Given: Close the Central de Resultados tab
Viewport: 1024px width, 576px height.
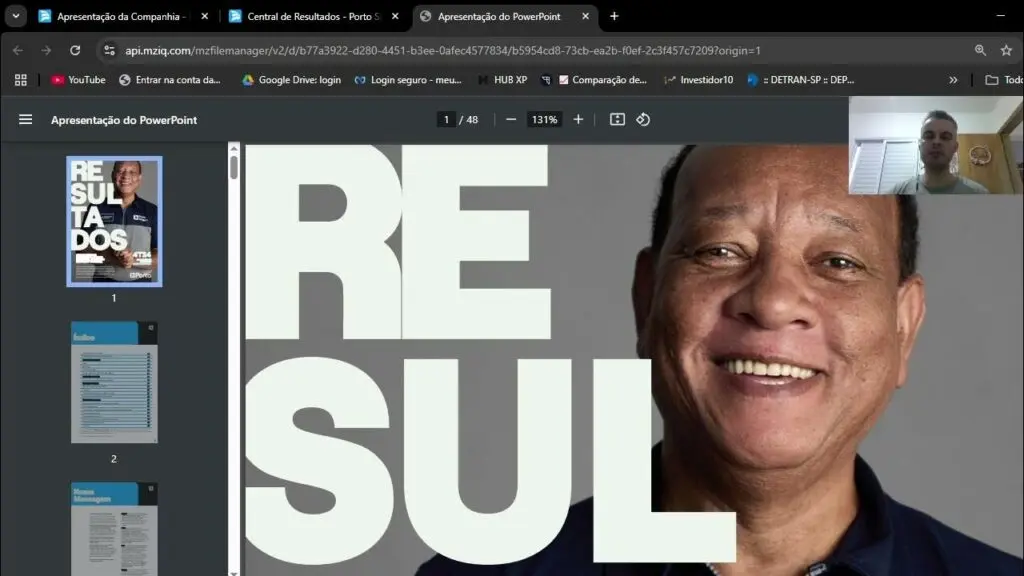Looking at the screenshot, I should pos(395,16).
